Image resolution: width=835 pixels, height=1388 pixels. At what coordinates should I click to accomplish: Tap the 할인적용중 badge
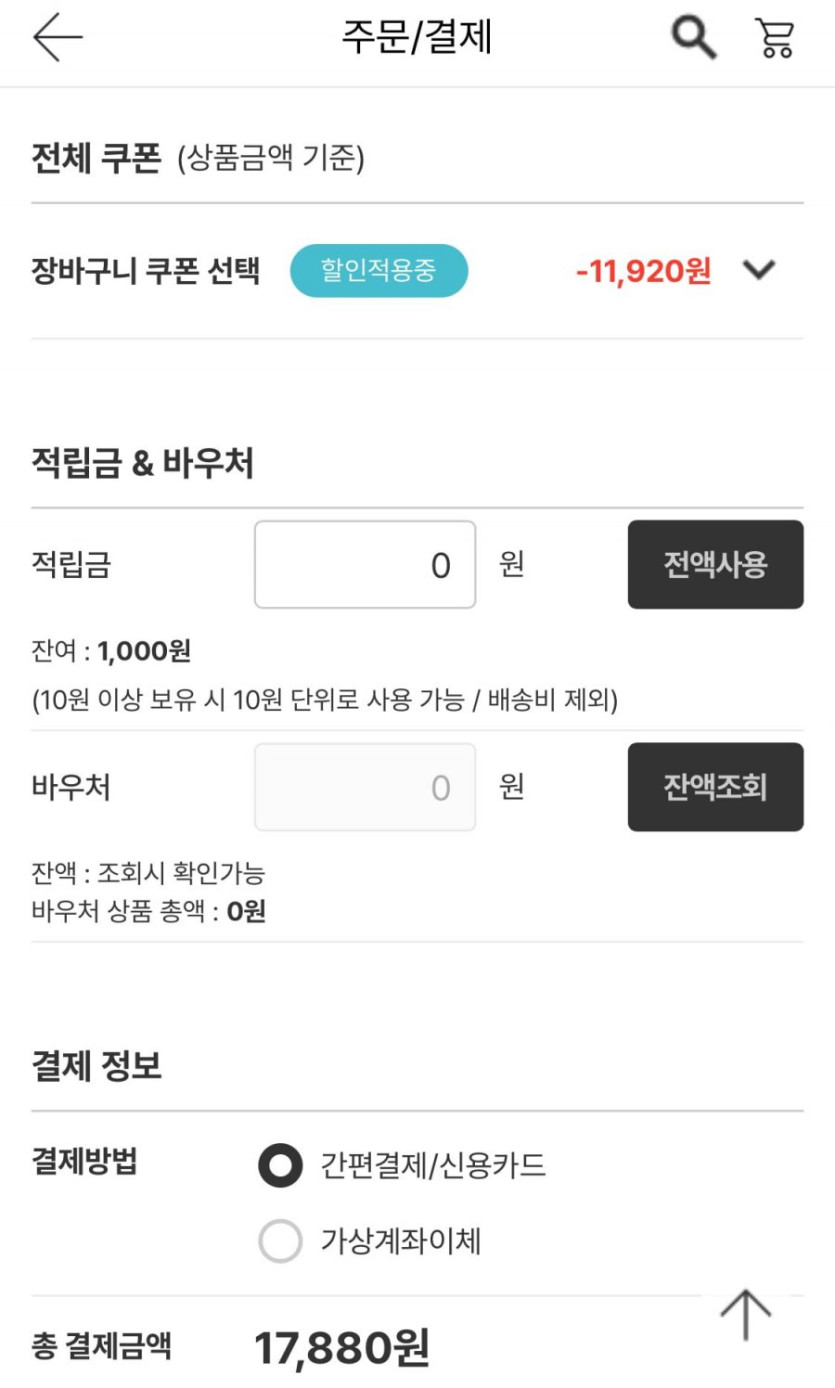[379, 271]
